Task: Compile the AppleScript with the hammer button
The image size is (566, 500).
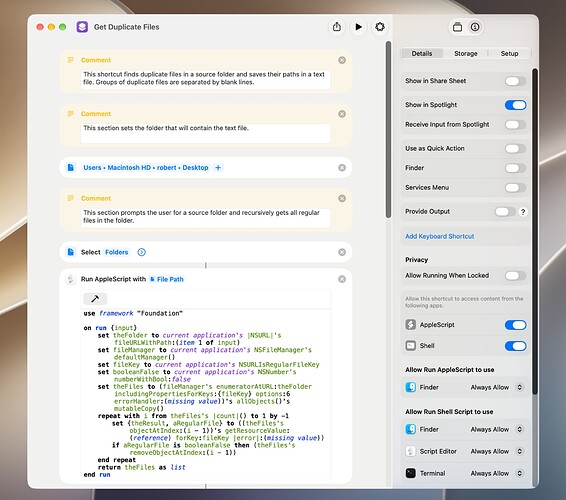Action: pyautogui.click(x=95, y=299)
